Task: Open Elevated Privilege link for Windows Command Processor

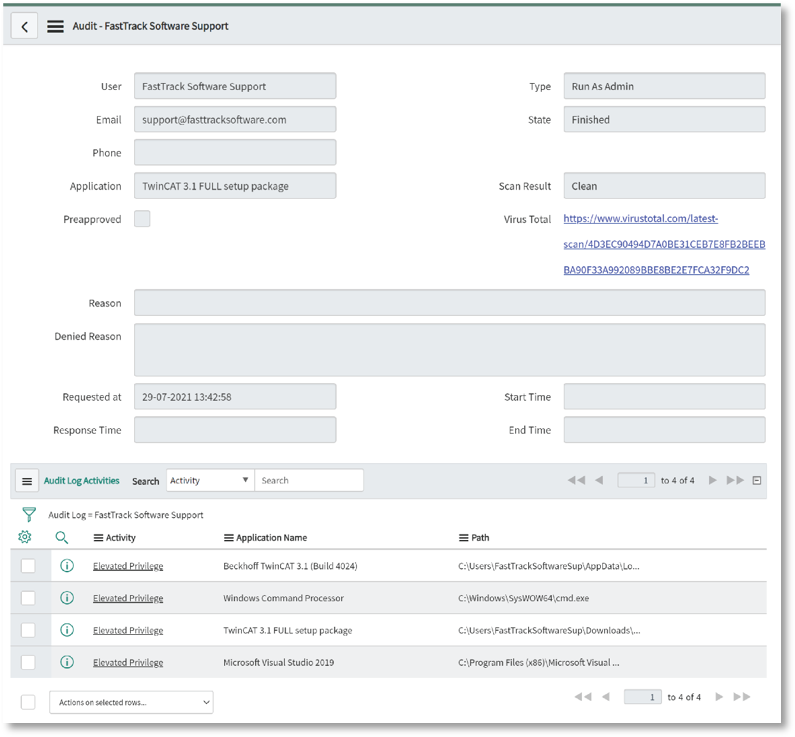Action: 128,599
